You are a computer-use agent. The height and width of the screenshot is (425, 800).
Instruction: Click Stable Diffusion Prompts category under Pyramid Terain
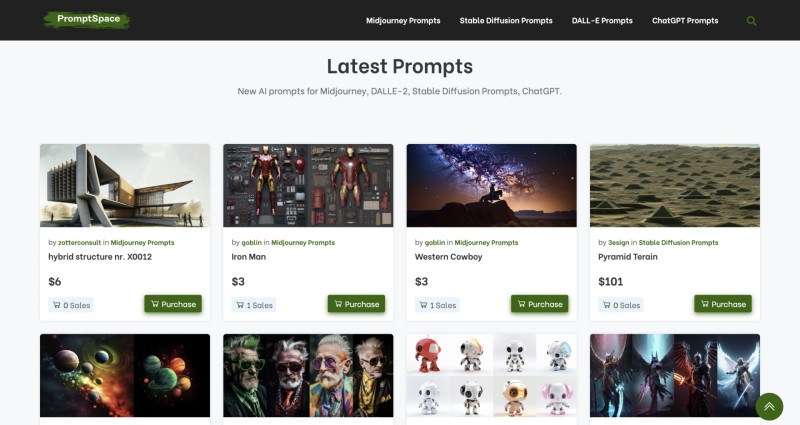pyautogui.click(x=678, y=243)
